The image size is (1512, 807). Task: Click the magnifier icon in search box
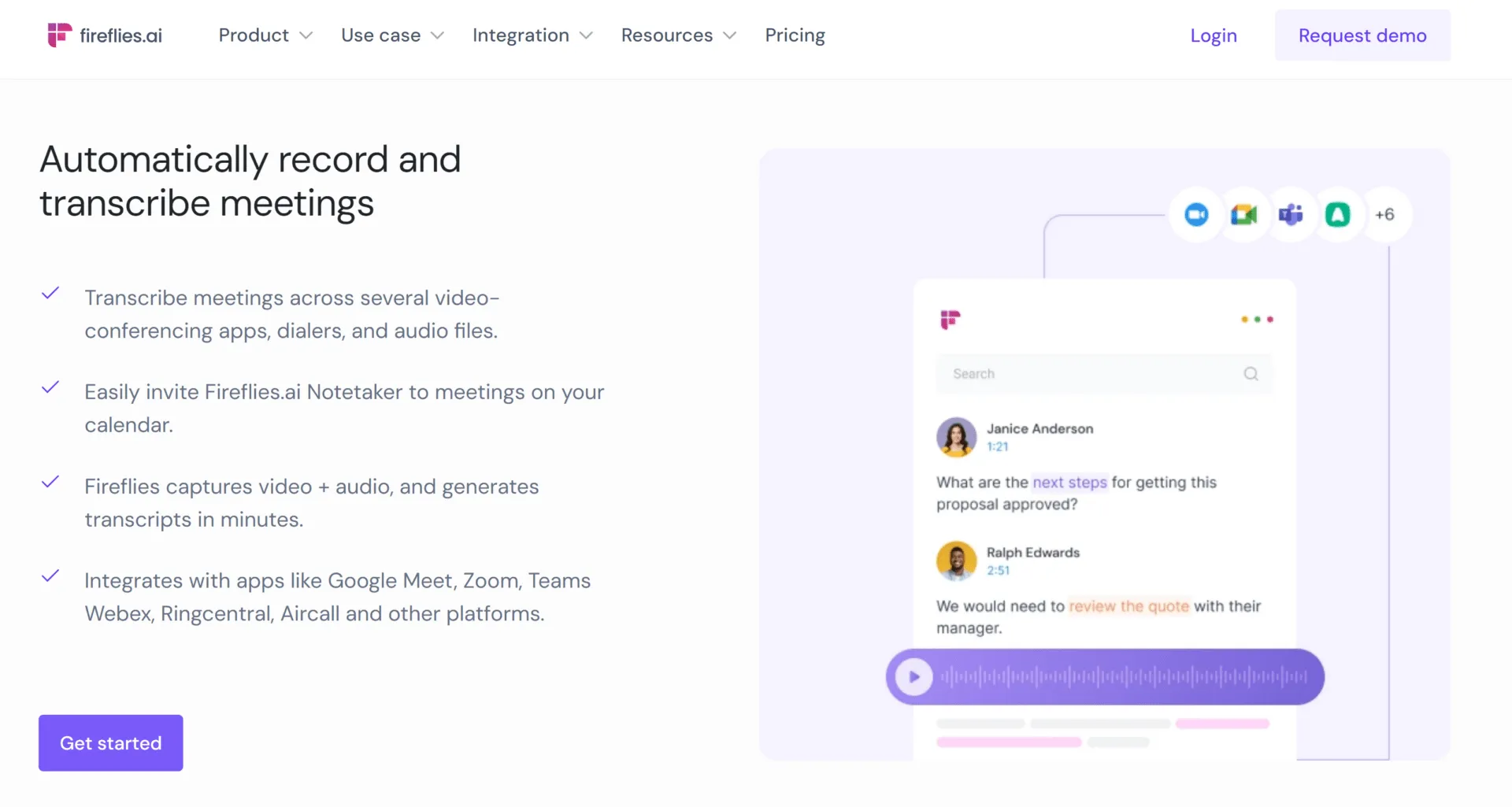(1251, 374)
